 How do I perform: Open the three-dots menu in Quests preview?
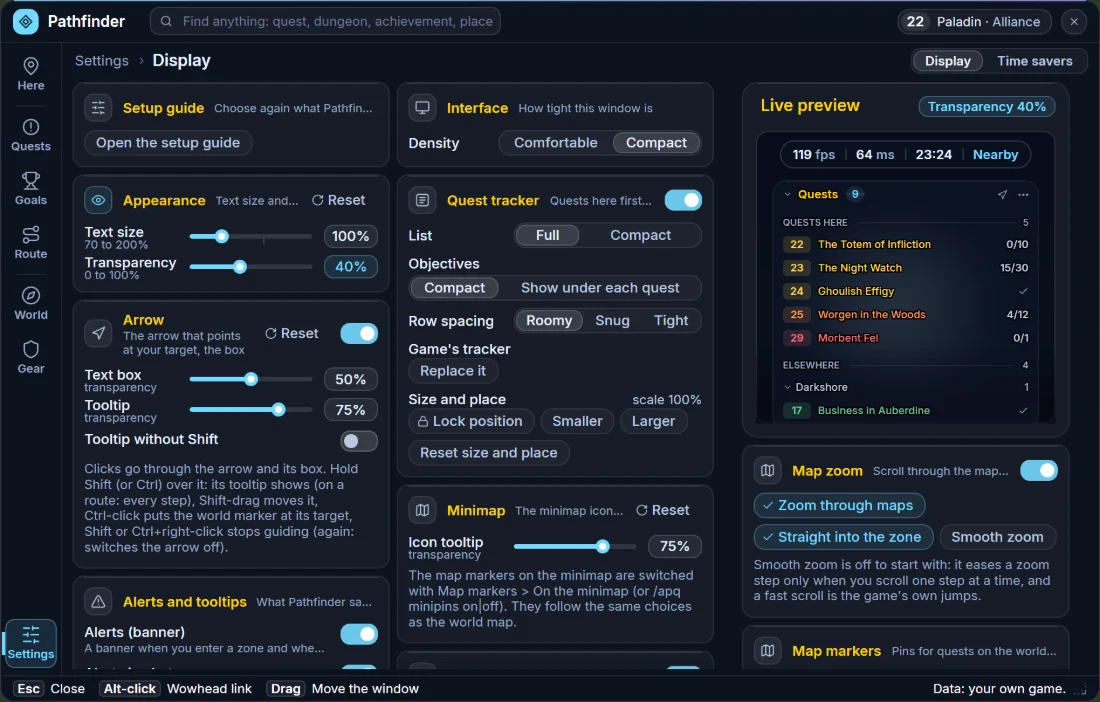coord(1024,194)
